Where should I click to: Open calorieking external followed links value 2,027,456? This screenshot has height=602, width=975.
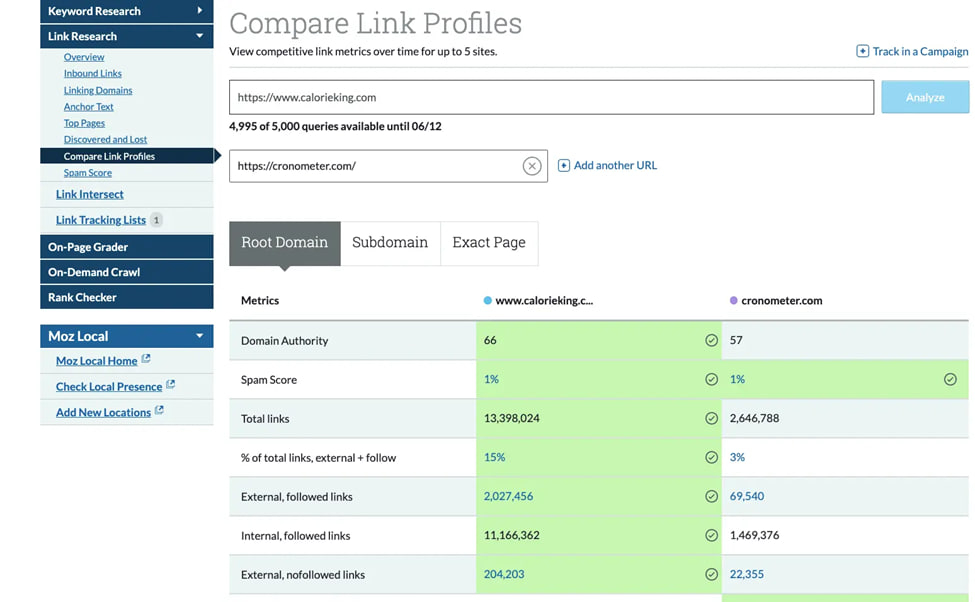[x=508, y=496]
